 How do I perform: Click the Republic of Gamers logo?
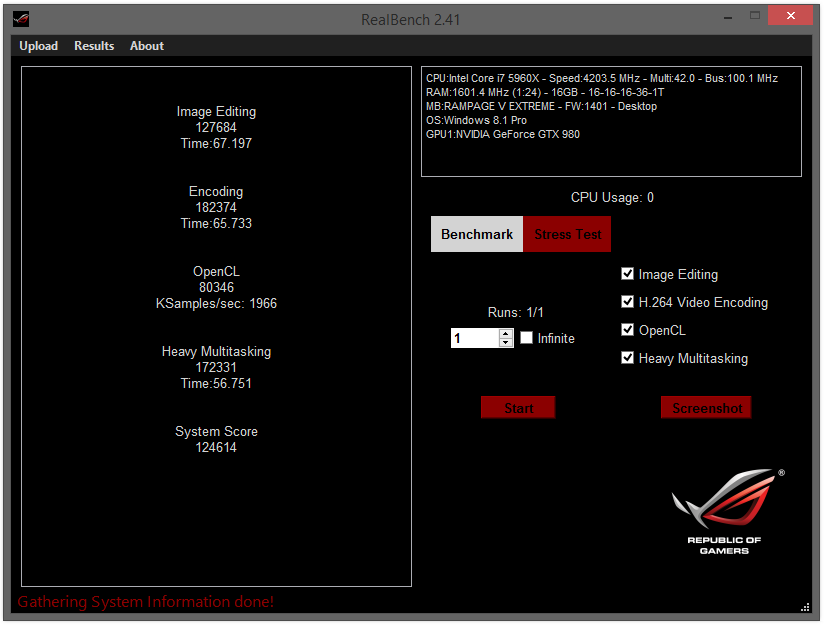[726, 511]
